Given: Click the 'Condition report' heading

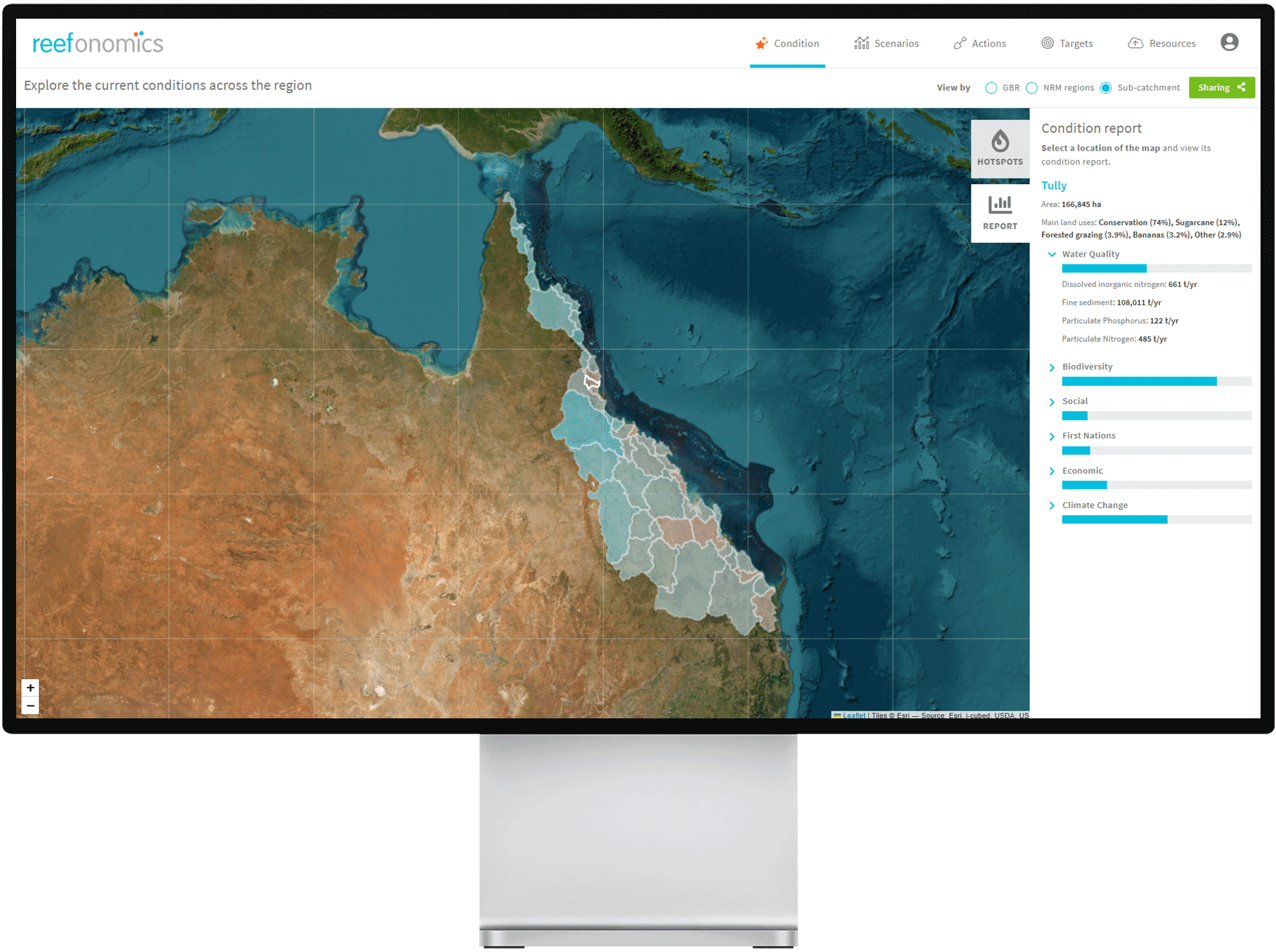Looking at the screenshot, I should click(x=1091, y=128).
